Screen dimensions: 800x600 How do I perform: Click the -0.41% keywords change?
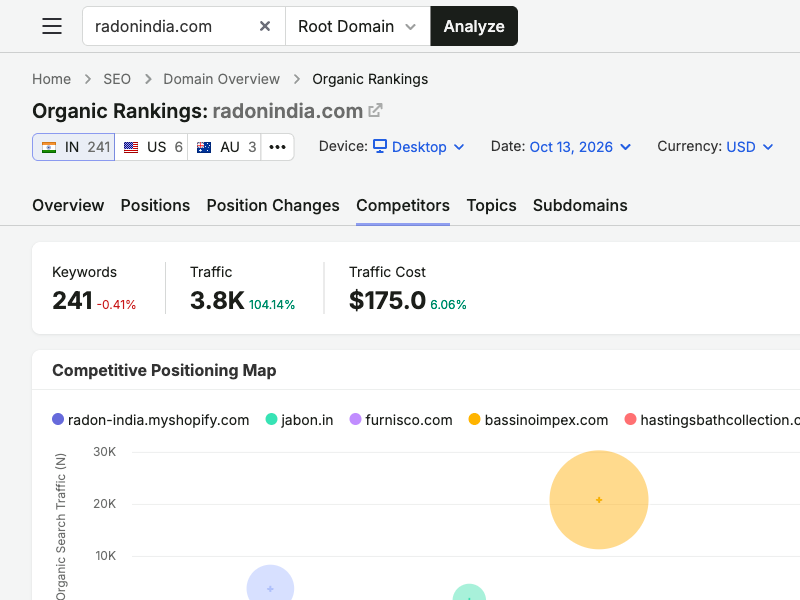tap(116, 305)
